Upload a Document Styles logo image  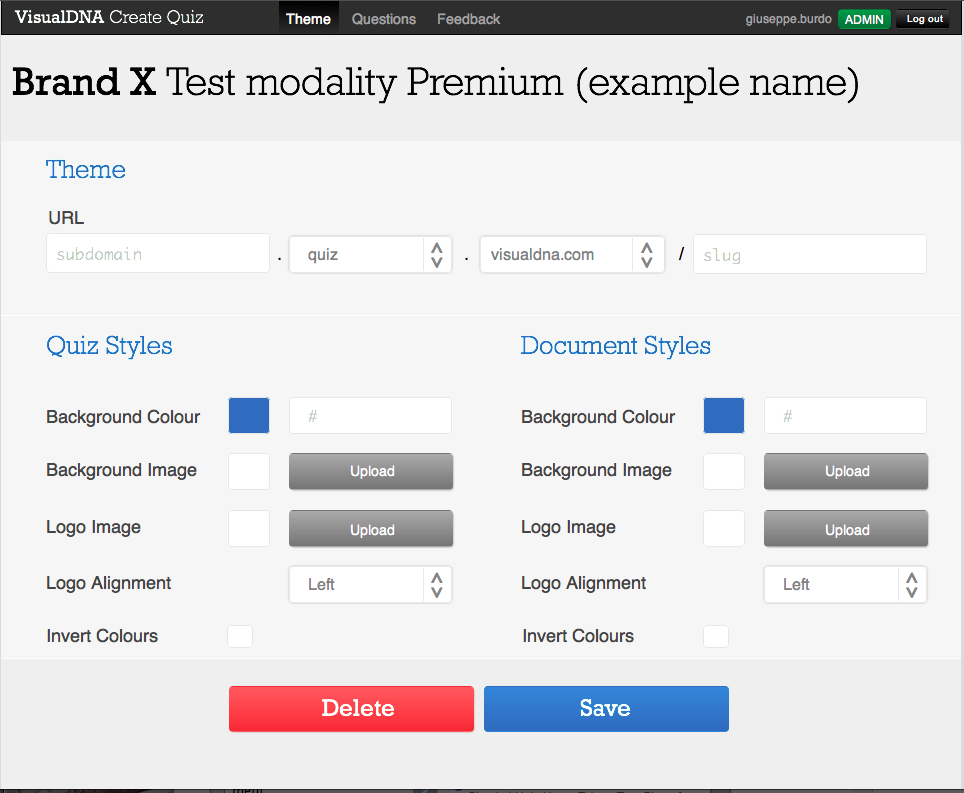tap(846, 529)
